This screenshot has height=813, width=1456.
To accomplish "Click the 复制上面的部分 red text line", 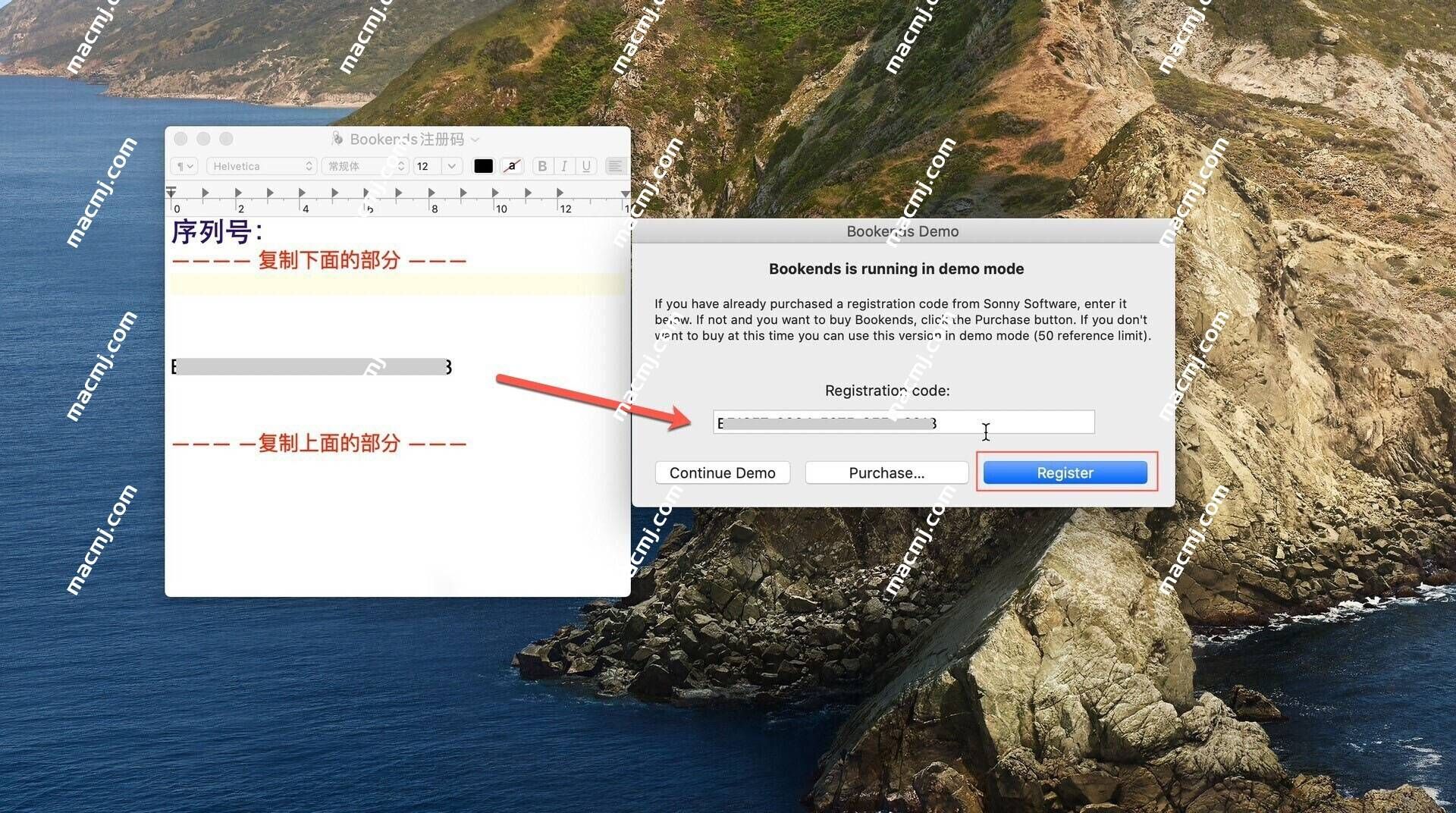I will [319, 443].
